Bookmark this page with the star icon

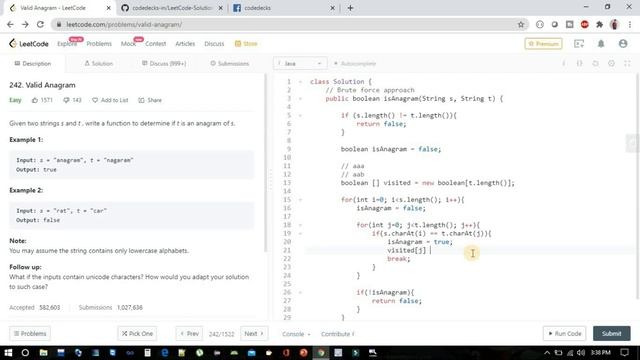pyautogui.click(x=521, y=24)
